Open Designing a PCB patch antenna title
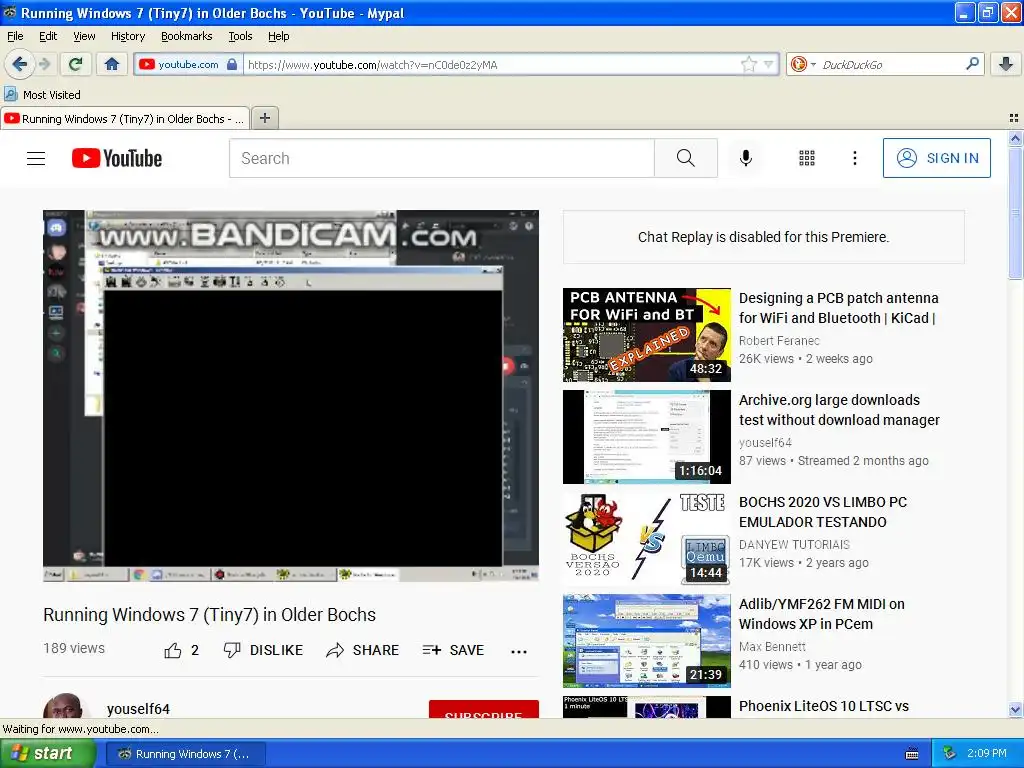Image resolution: width=1024 pixels, height=768 pixels. coord(839,308)
